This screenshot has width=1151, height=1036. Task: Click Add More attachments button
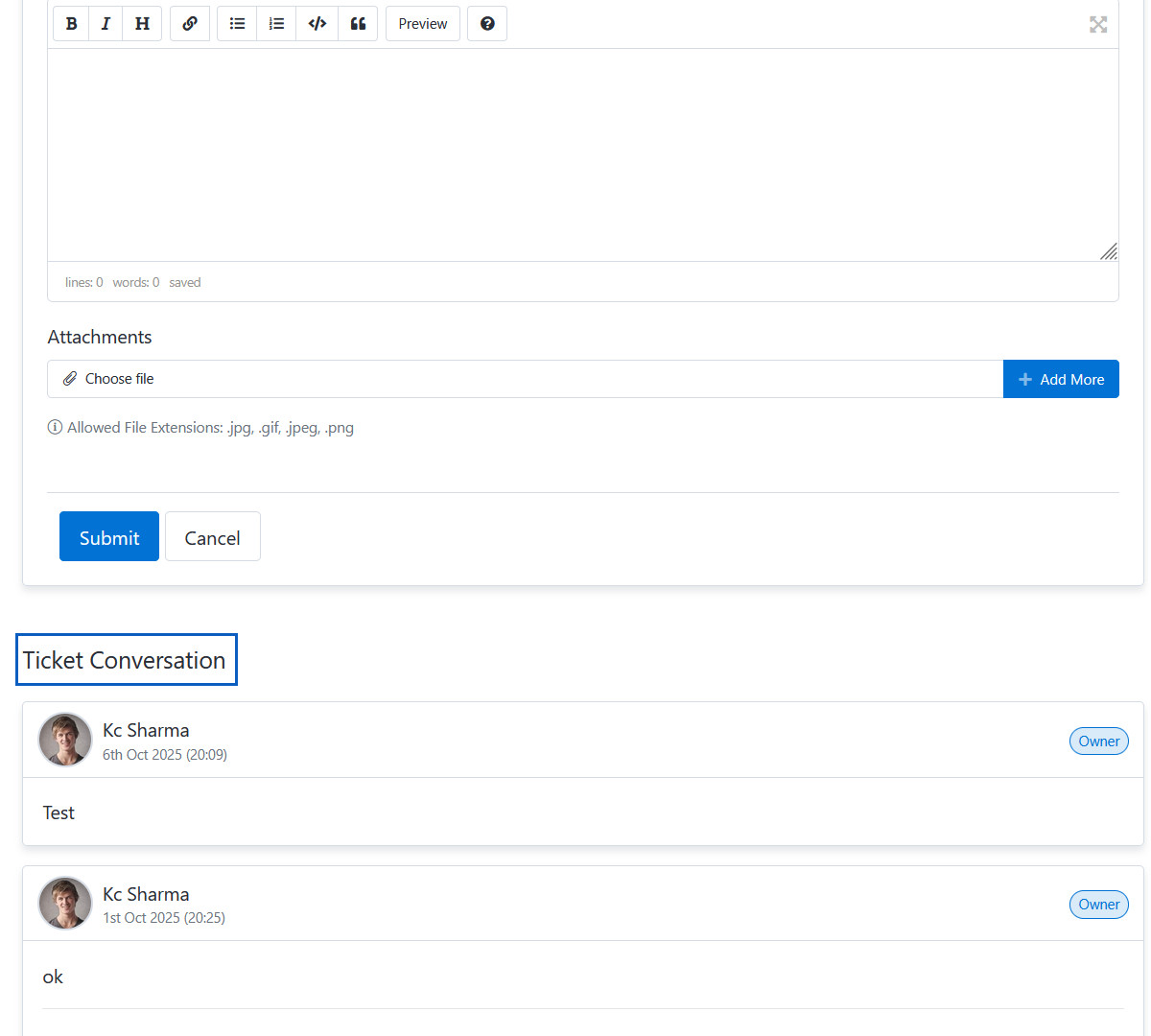coord(1061,379)
